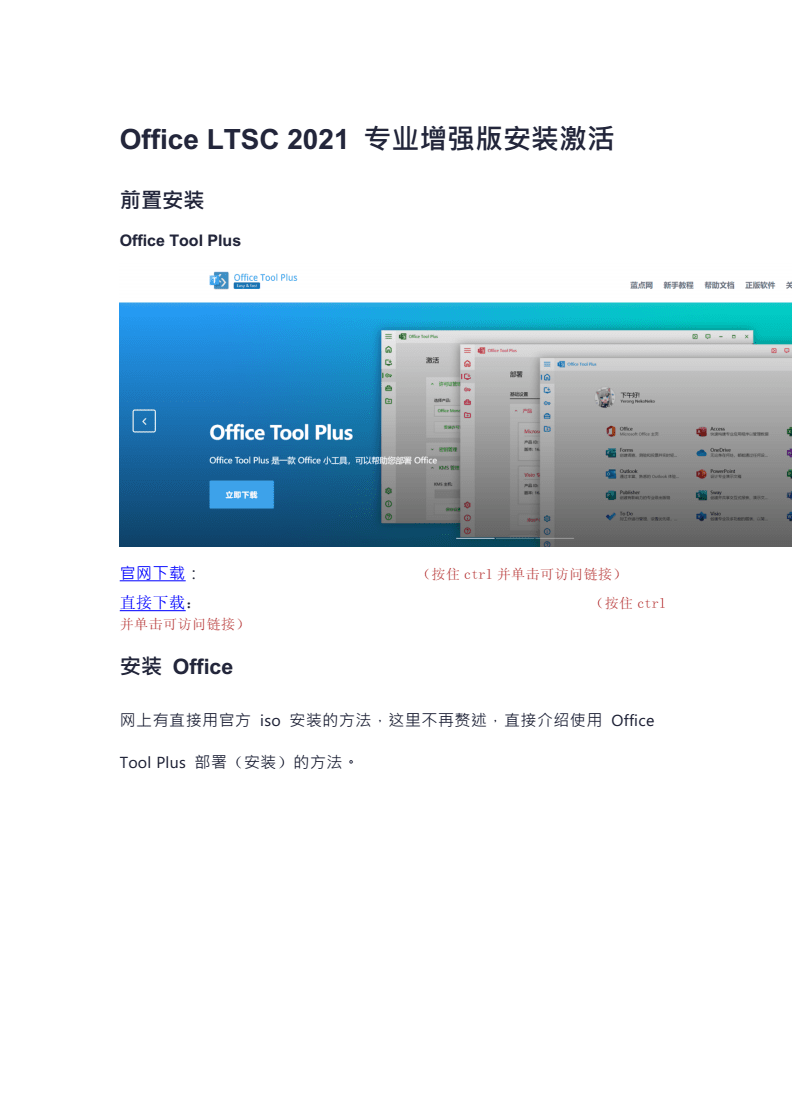Click red note after 官网下载 about ctrl
The height and width of the screenshot is (1120, 792).
tap(522, 574)
